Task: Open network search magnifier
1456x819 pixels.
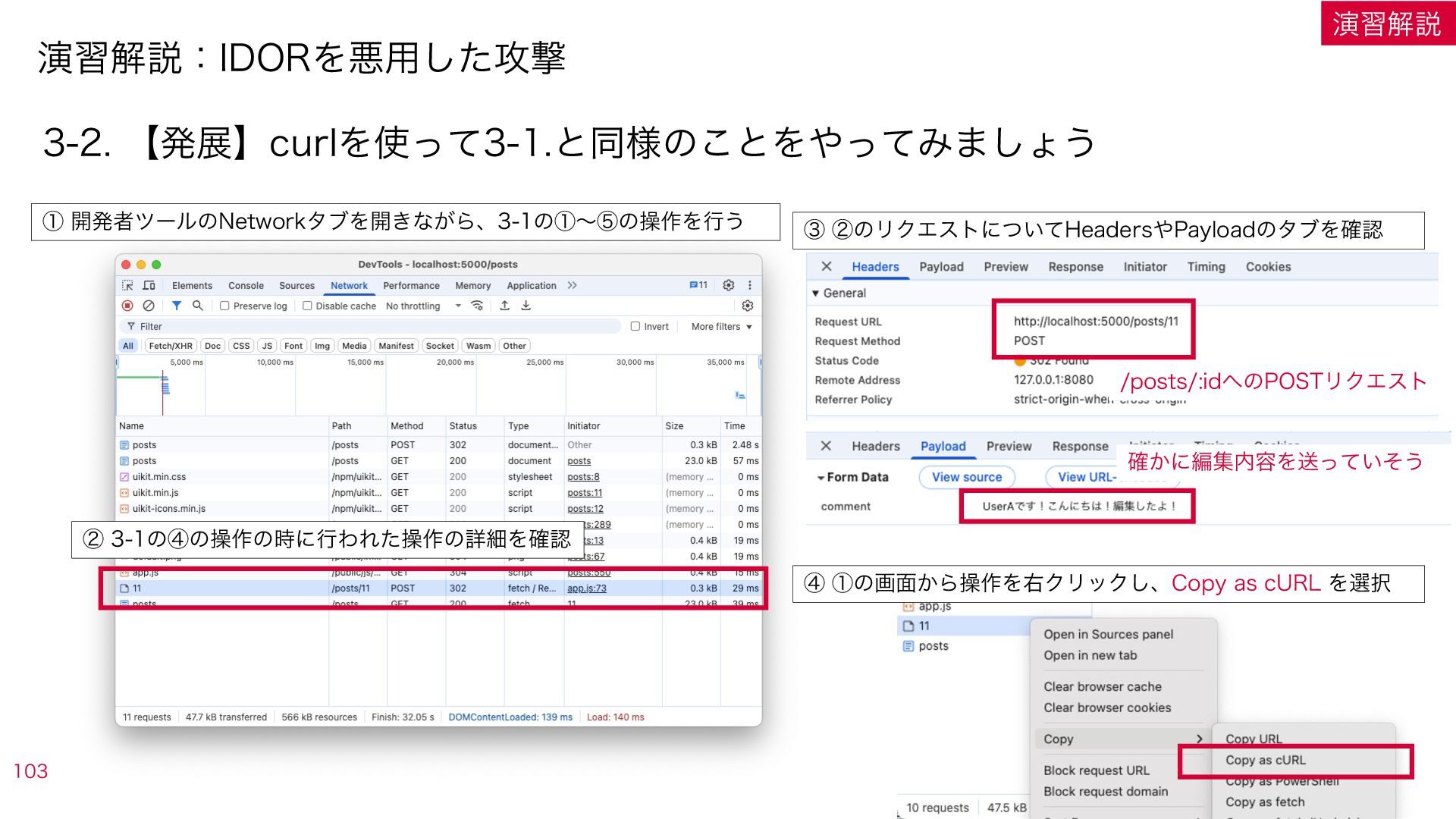Action: (x=197, y=306)
